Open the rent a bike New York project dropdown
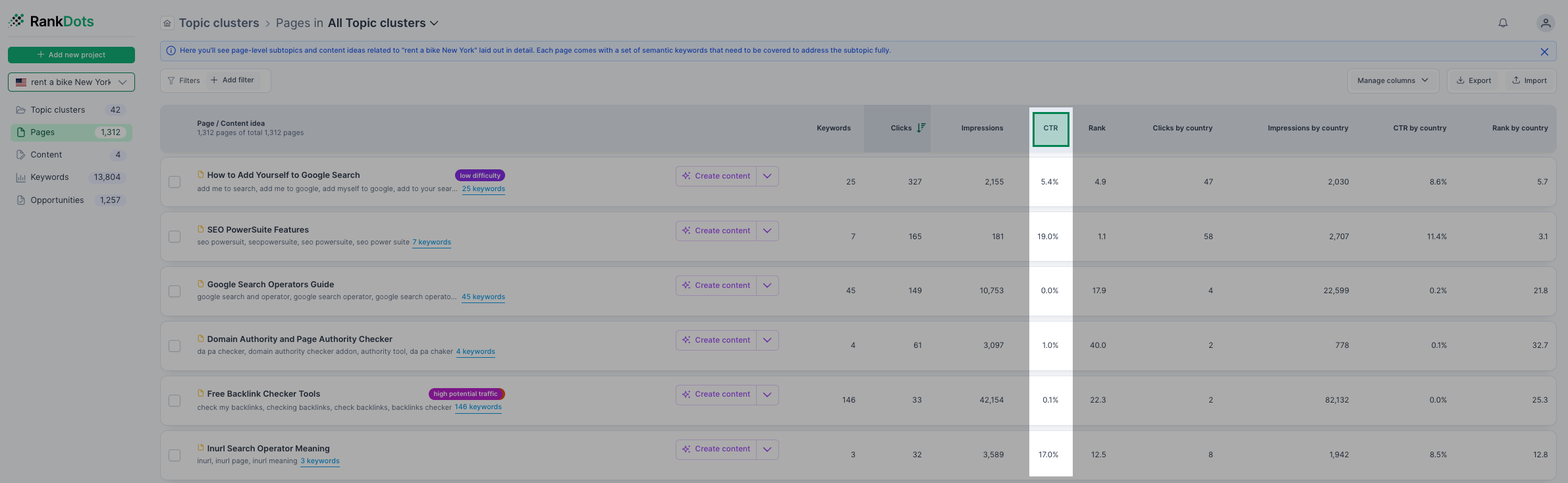The width and height of the screenshot is (1568, 483). [x=71, y=82]
